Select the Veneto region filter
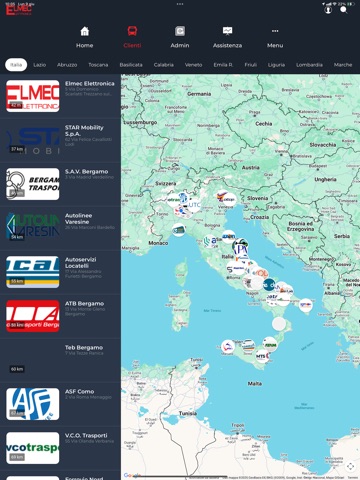This screenshot has width=360, height=480. click(194, 65)
